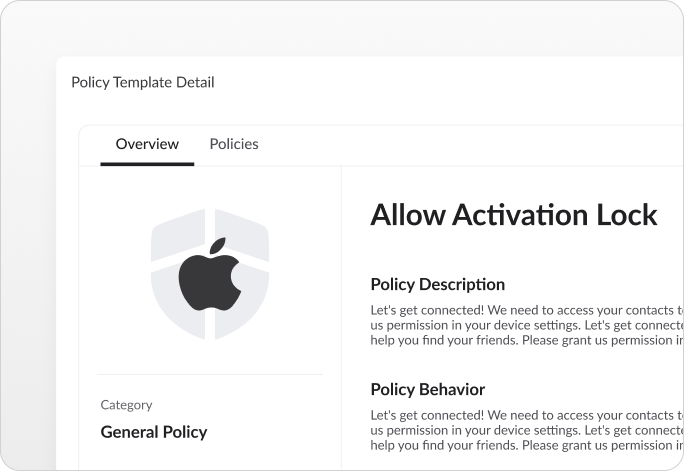Select the upper-left quadrant of the shield icon
Viewport: 684px width, 471px height.
pos(178,236)
